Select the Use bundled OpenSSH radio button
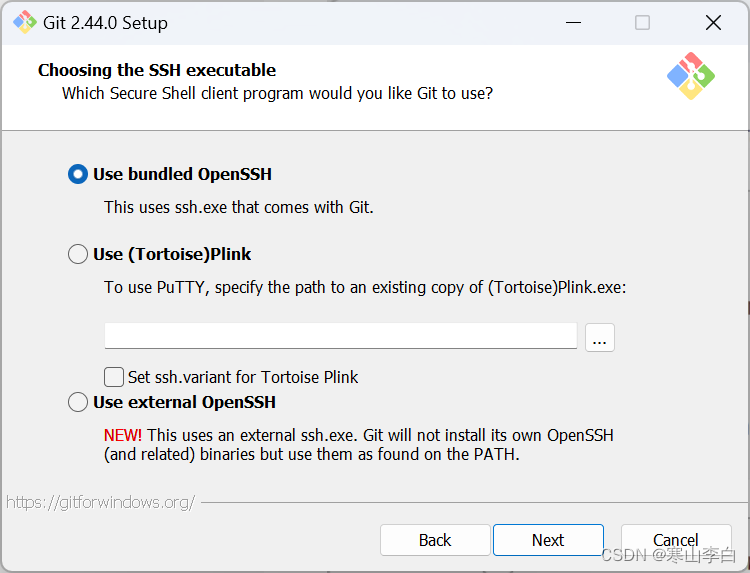This screenshot has width=750, height=573. (78, 174)
